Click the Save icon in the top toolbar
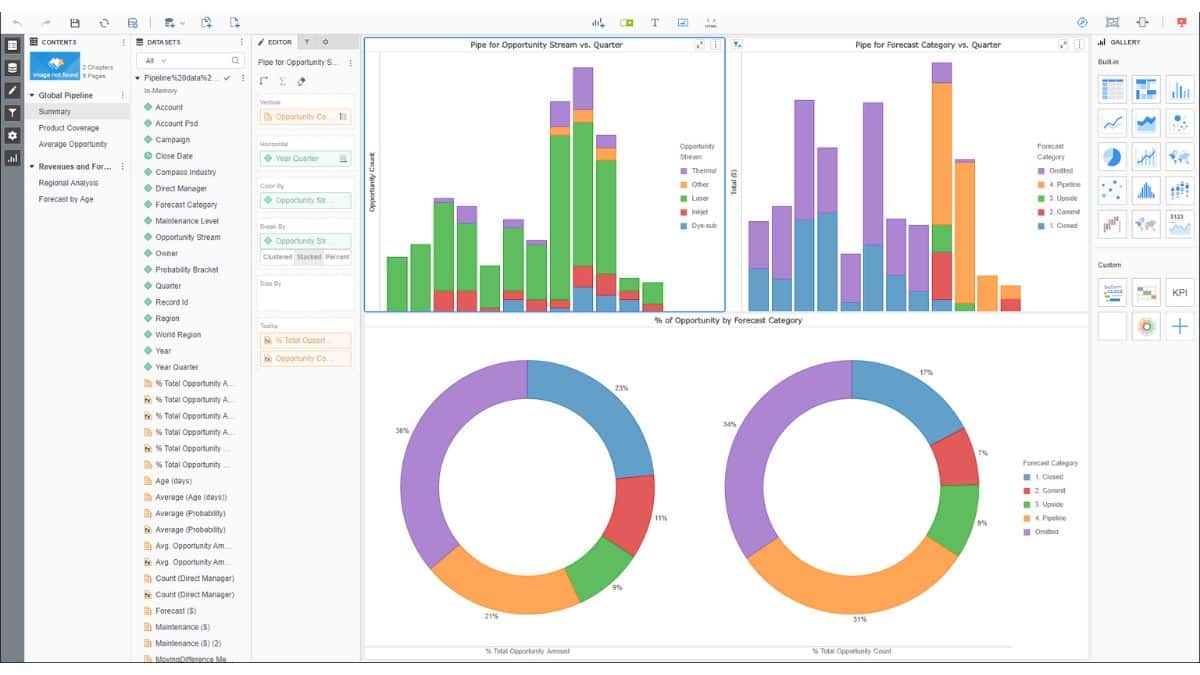This screenshot has width=1200, height=675. tap(74, 22)
